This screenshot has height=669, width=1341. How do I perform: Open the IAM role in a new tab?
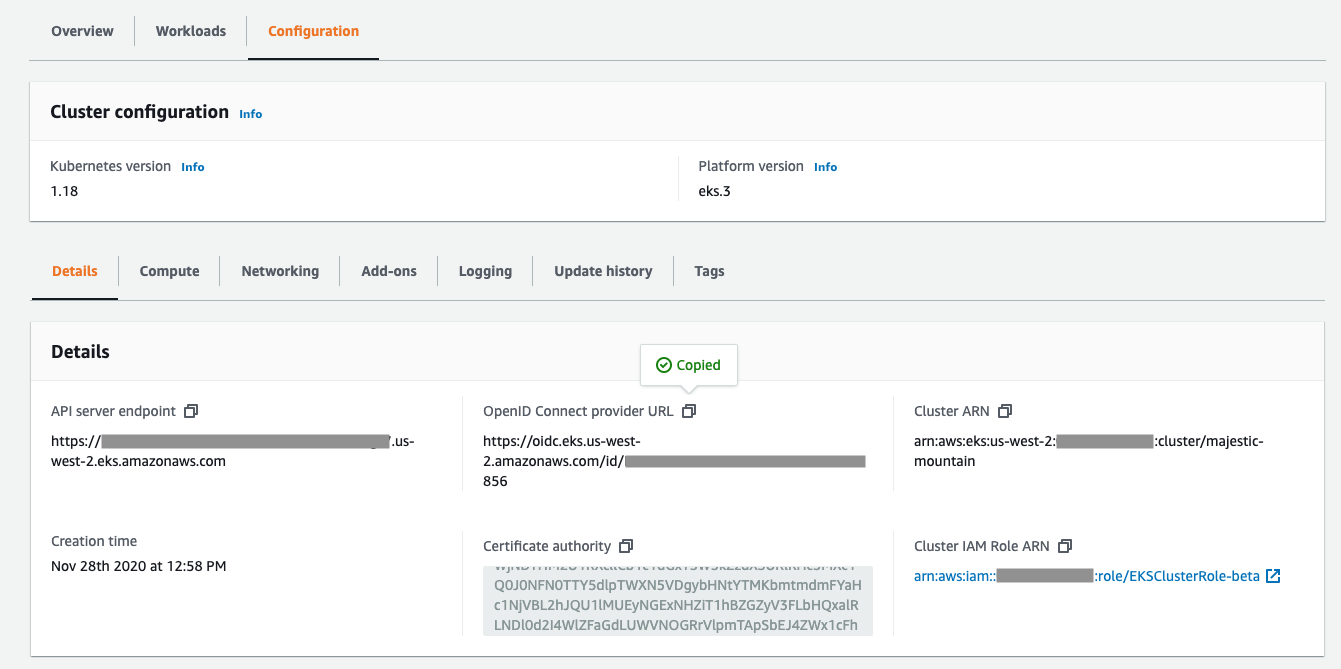tap(1272, 575)
